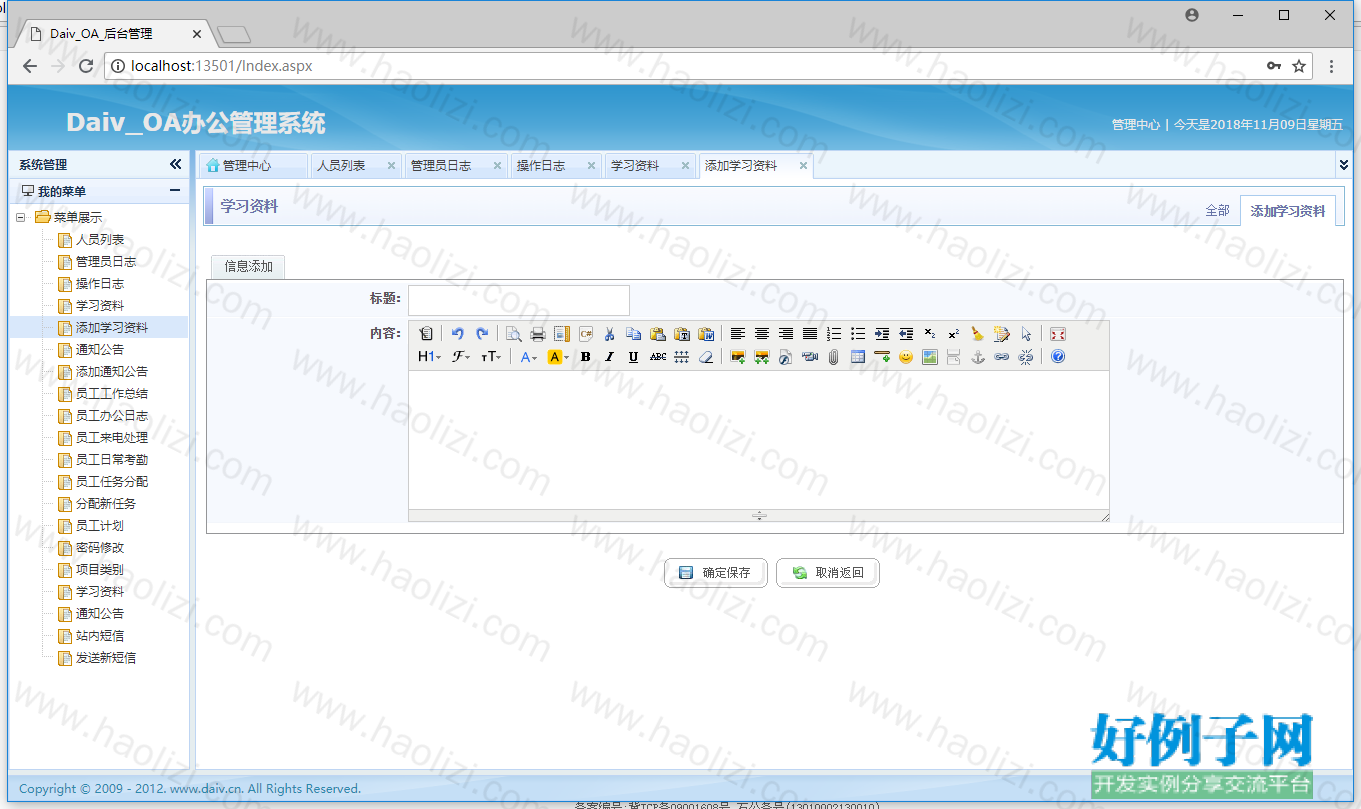Viewport: 1361px width, 809px height.
Task: Print the editor content
Action: 537,334
